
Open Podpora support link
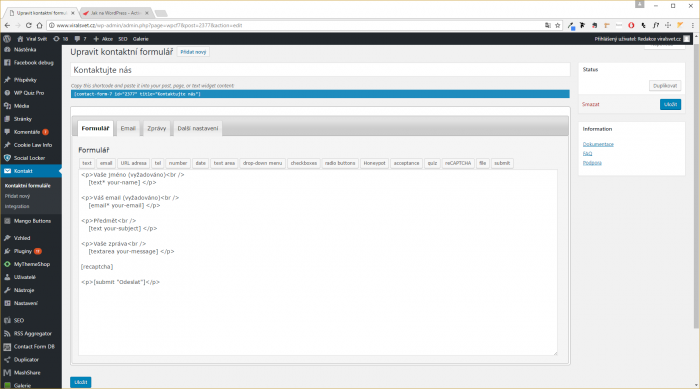click(x=592, y=163)
